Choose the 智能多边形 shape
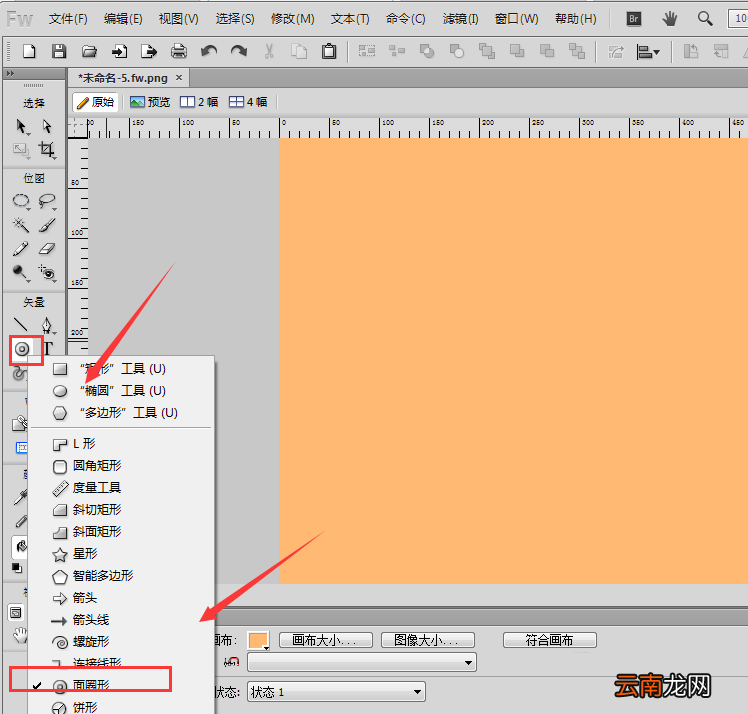 coord(121,576)
